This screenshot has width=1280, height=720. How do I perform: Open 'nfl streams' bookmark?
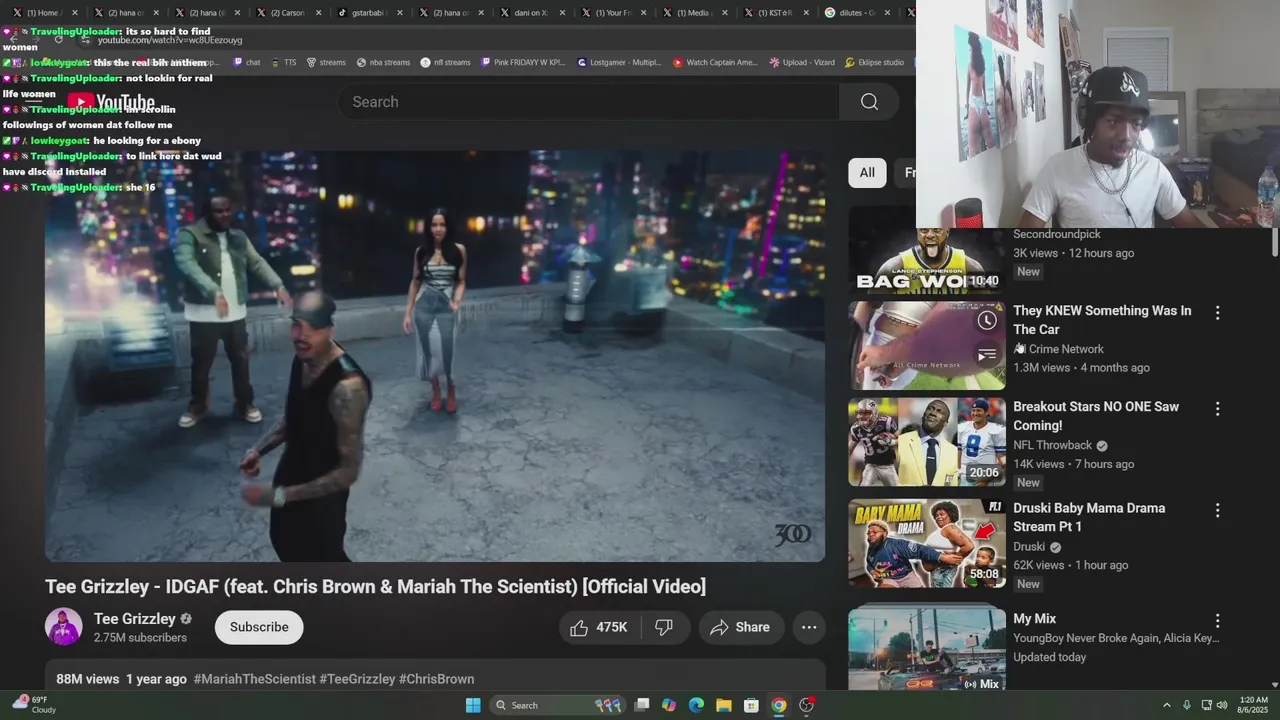click(x=445, y=62)
